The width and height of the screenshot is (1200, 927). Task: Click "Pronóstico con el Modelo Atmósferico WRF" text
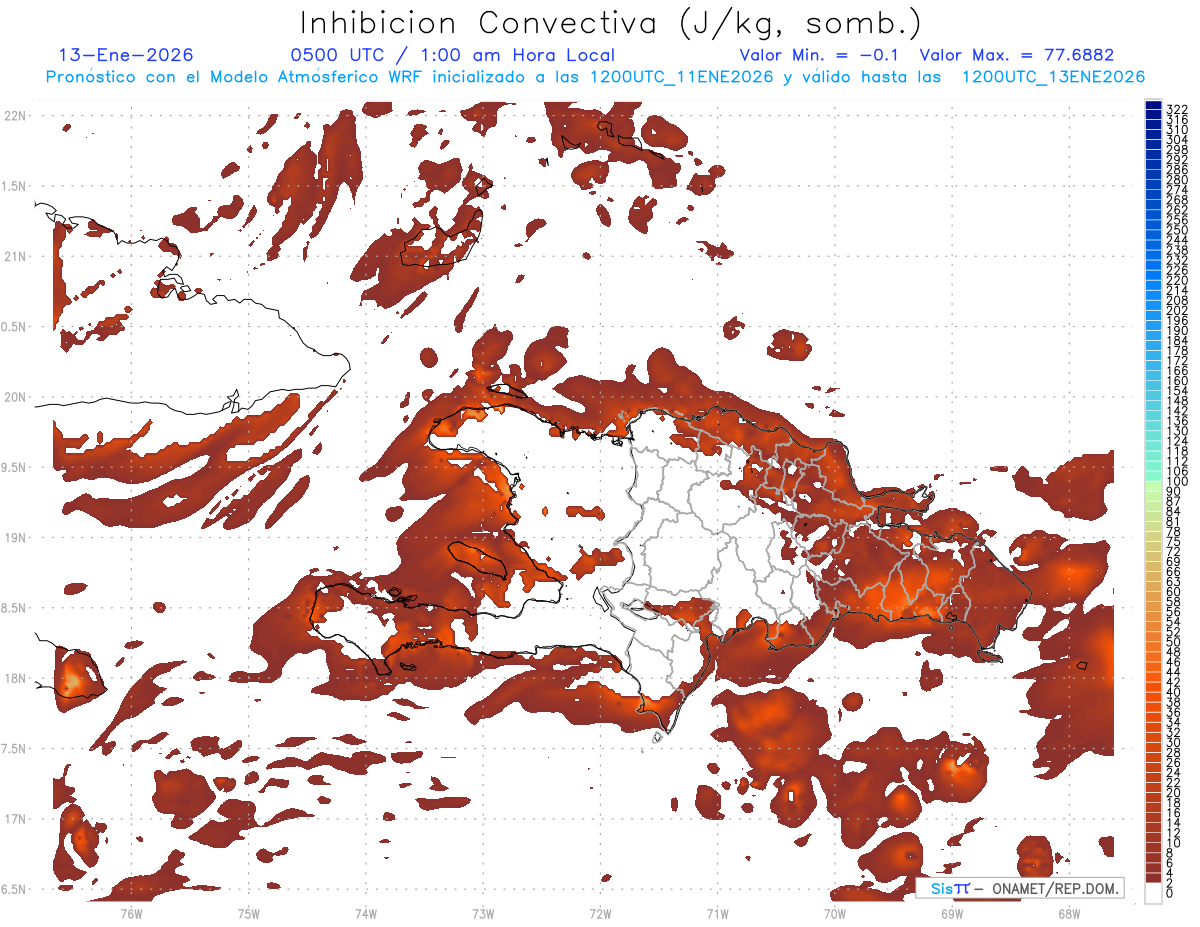[x=237, y=77]
